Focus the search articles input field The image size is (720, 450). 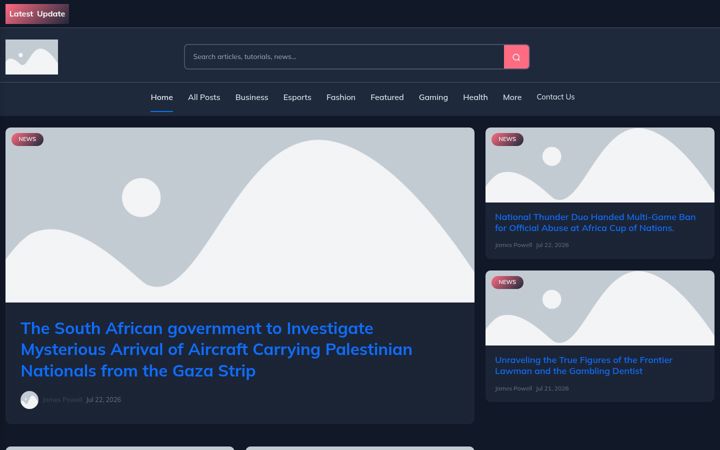click(344, 57)
